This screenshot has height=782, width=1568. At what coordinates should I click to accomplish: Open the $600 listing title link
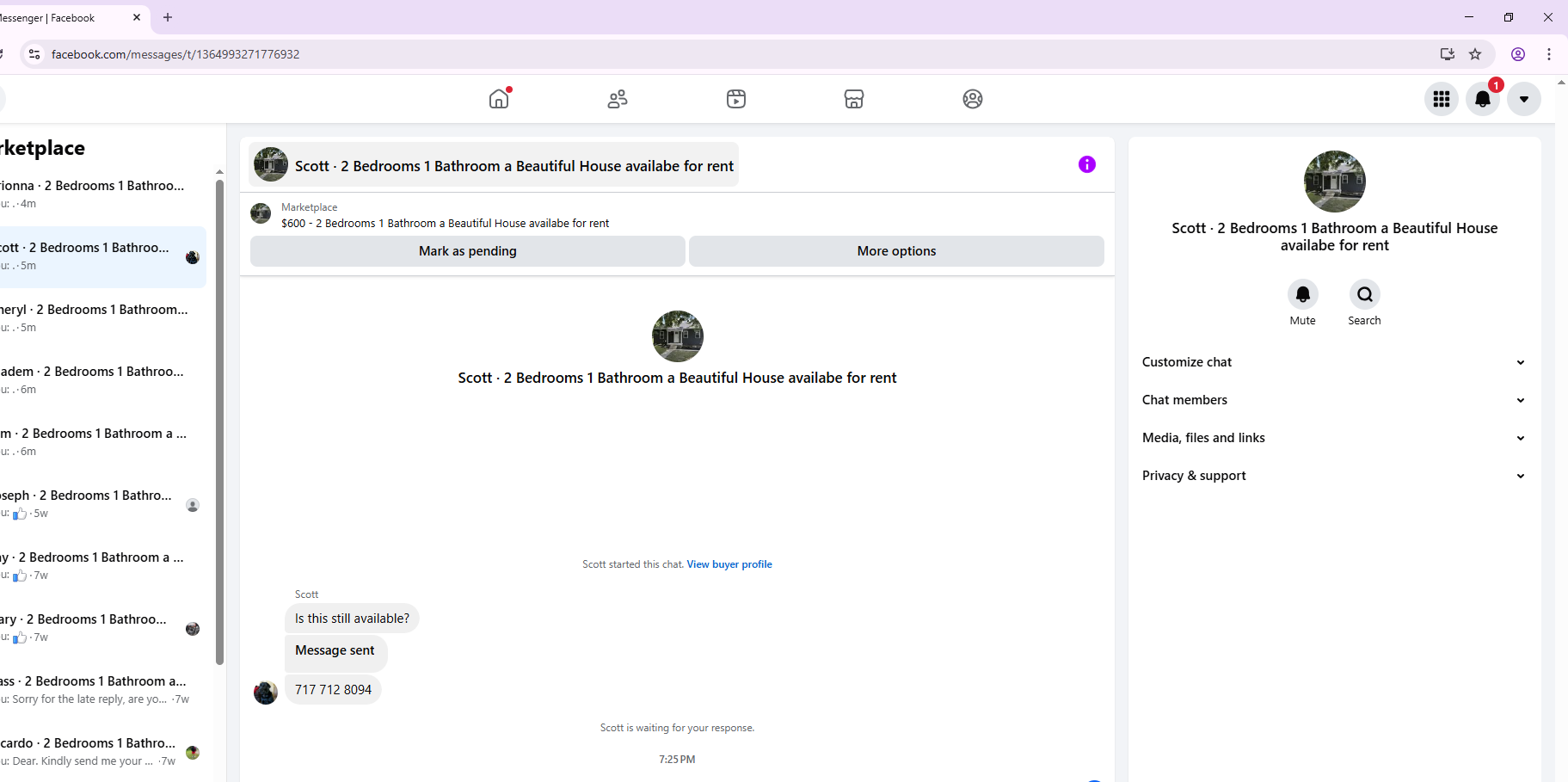pos(445,223)
